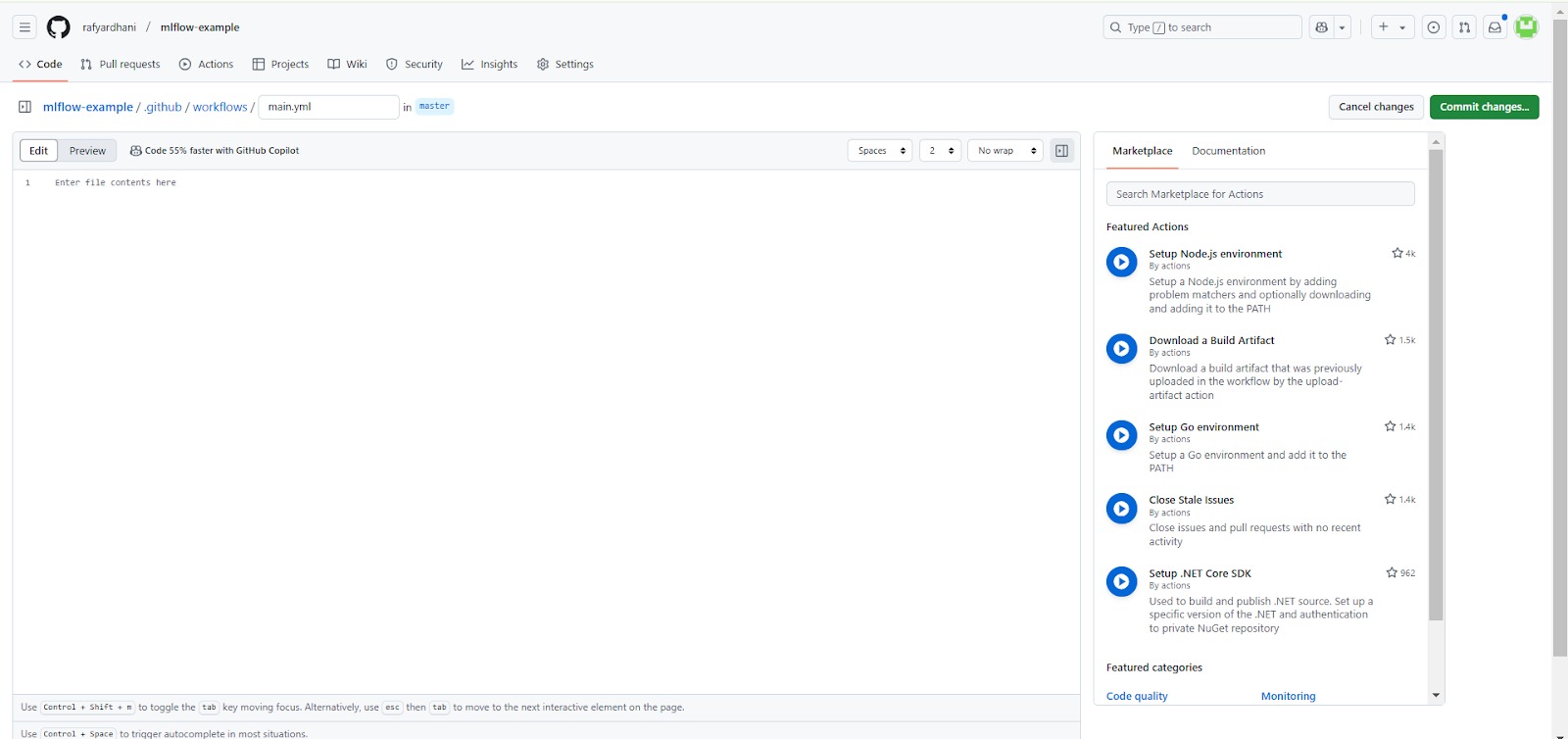
Task: Open the indent size dropdown
Action: coord(940,151)
